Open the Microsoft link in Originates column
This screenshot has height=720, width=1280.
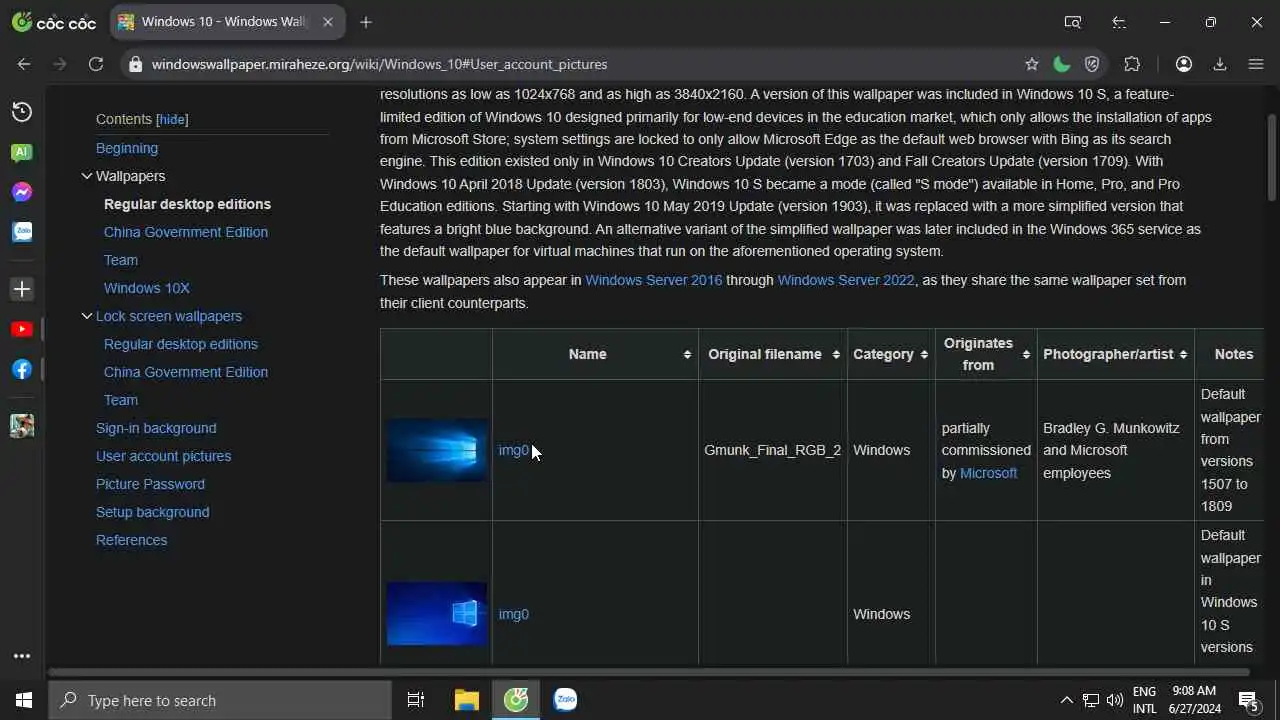pyautogui.click(x=988, y=473)
